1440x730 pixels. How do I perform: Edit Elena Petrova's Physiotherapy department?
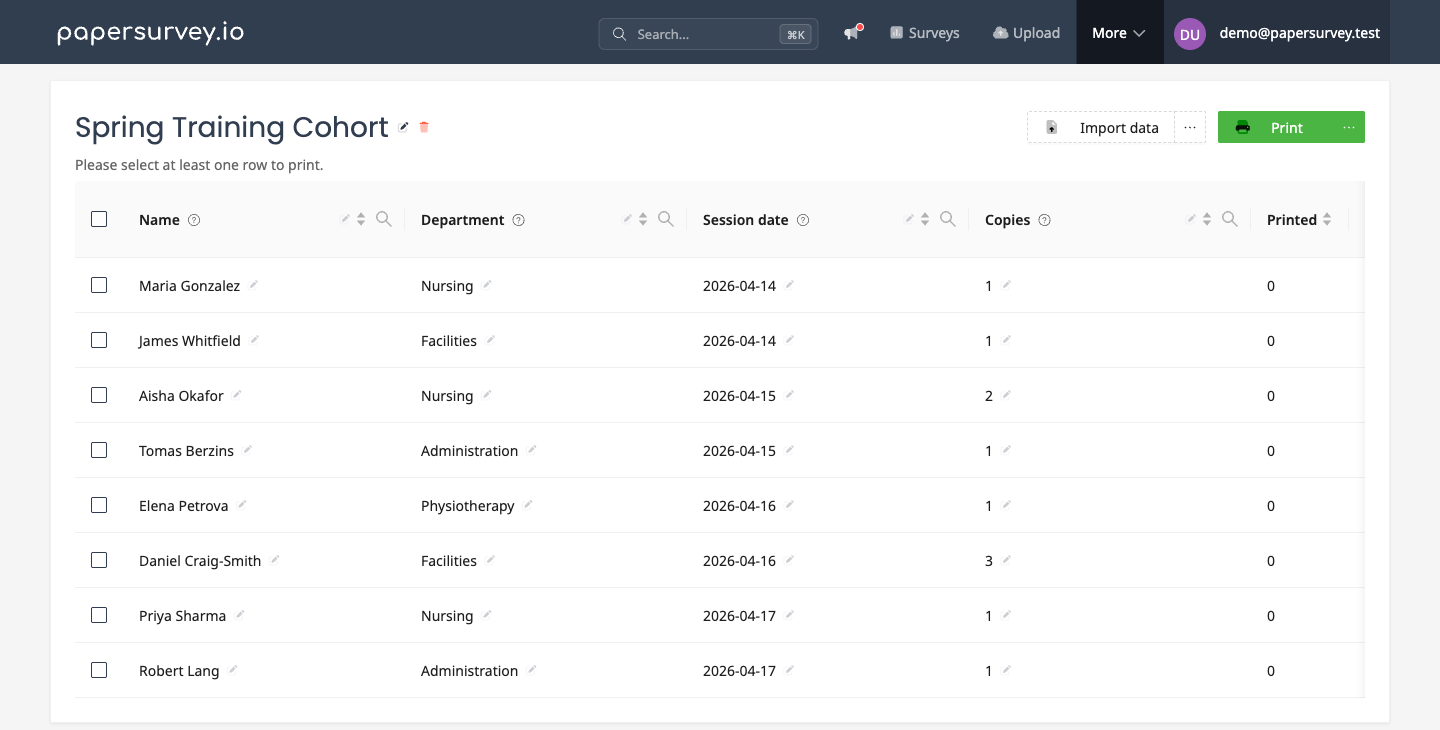pos(528,504)
